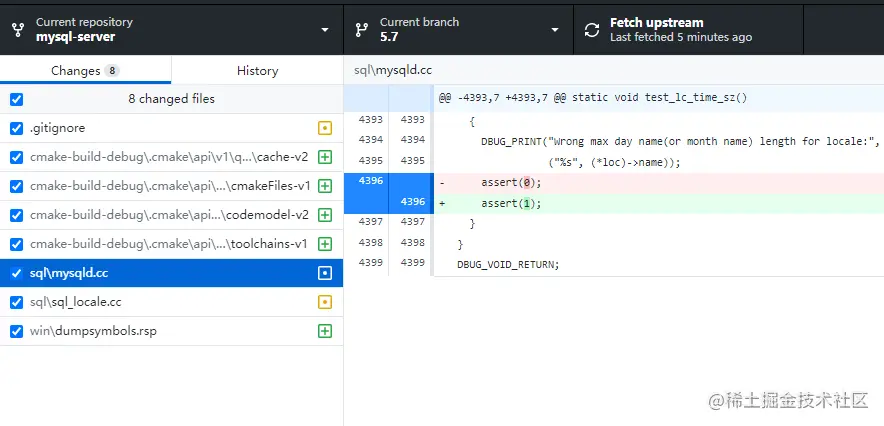Image resolution: width=884 pixels, height=426 pixels.
Task: Click the branch icon beside Current branch
Action: 361,30
